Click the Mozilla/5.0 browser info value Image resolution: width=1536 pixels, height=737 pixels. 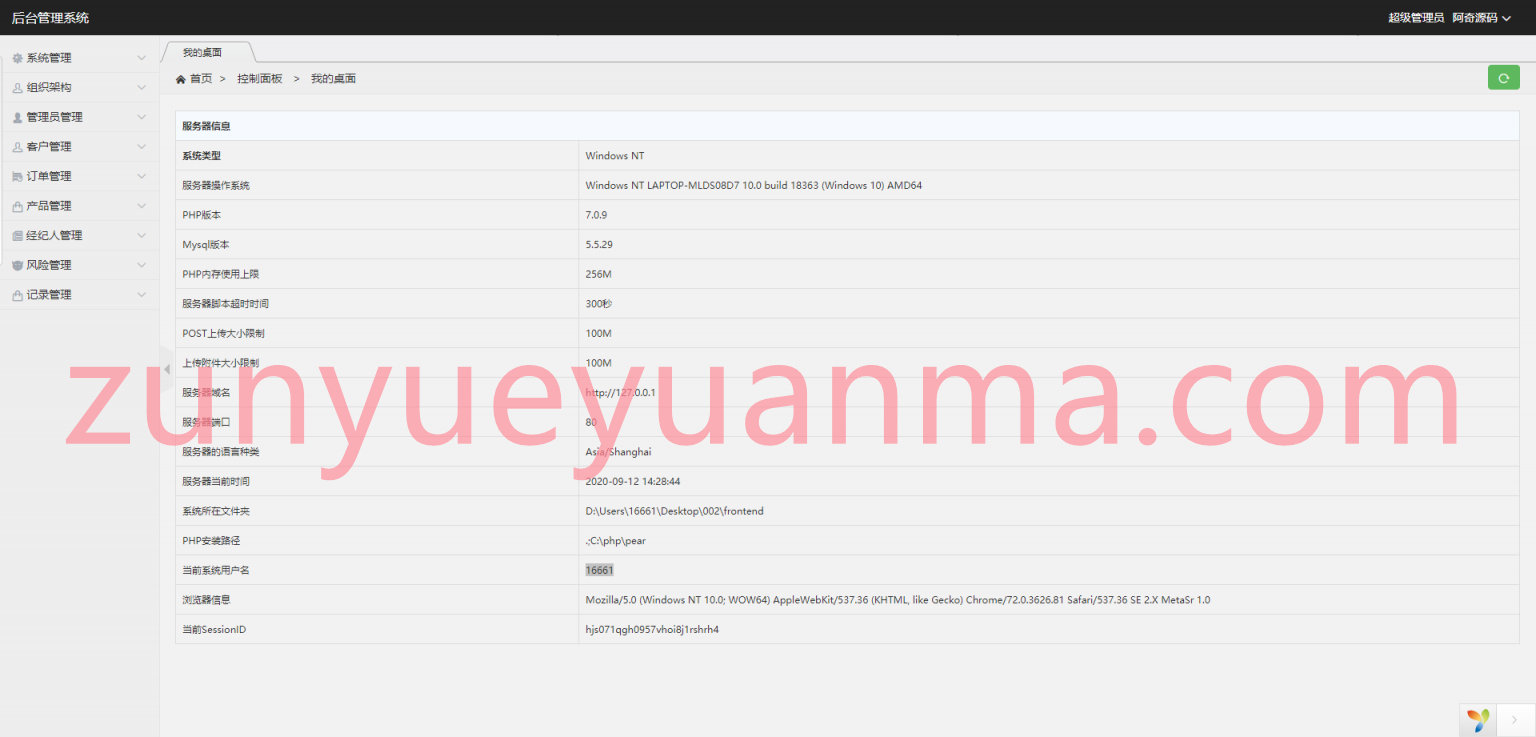pyautogui.click(x=898, y=600)
